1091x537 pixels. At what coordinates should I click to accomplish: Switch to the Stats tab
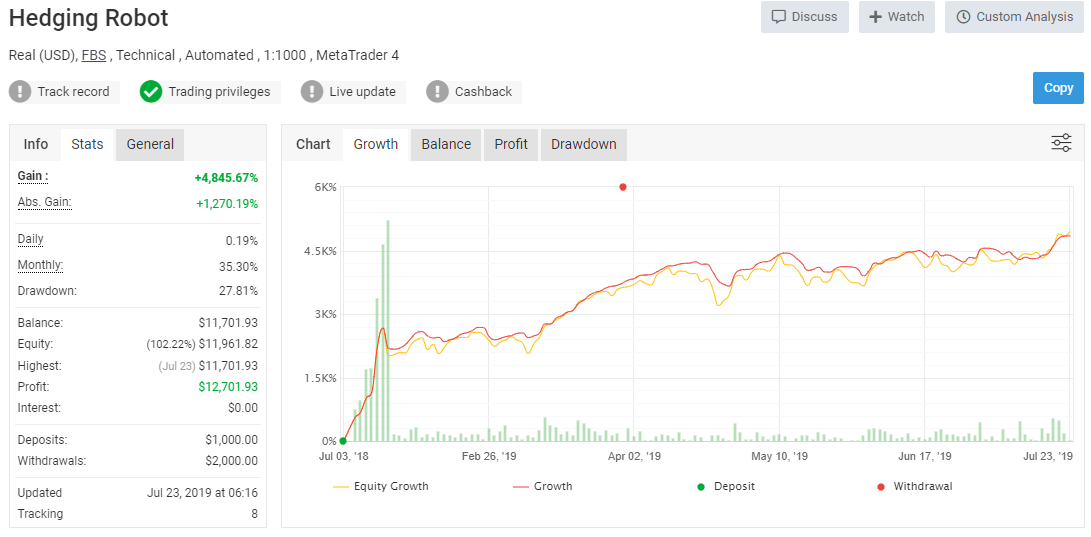coord(88,144)
